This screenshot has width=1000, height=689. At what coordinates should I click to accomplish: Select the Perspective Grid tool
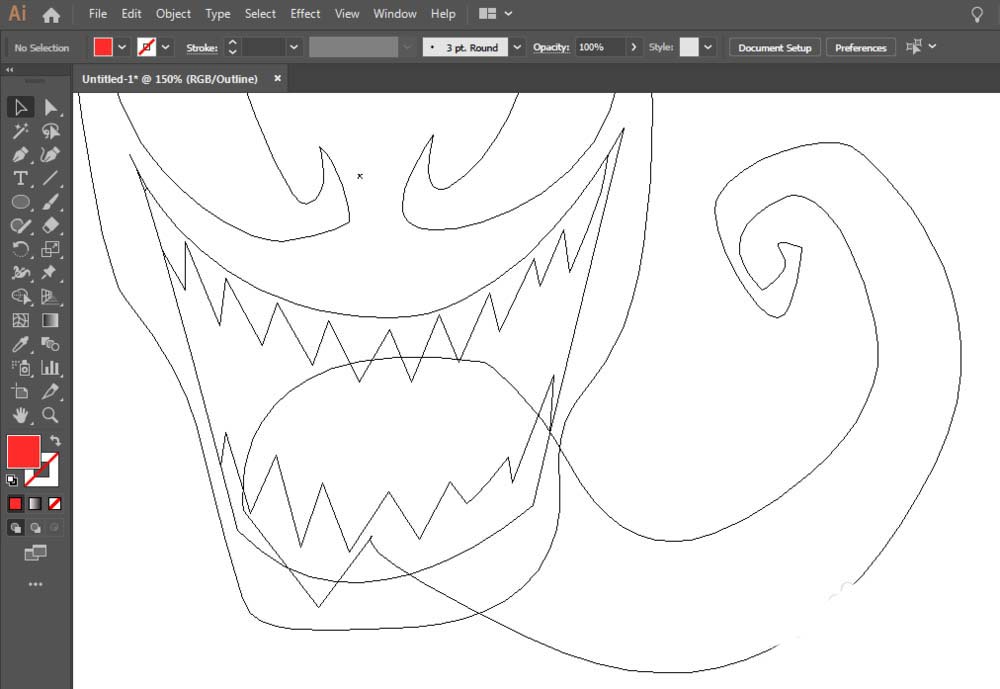[50, 296]
